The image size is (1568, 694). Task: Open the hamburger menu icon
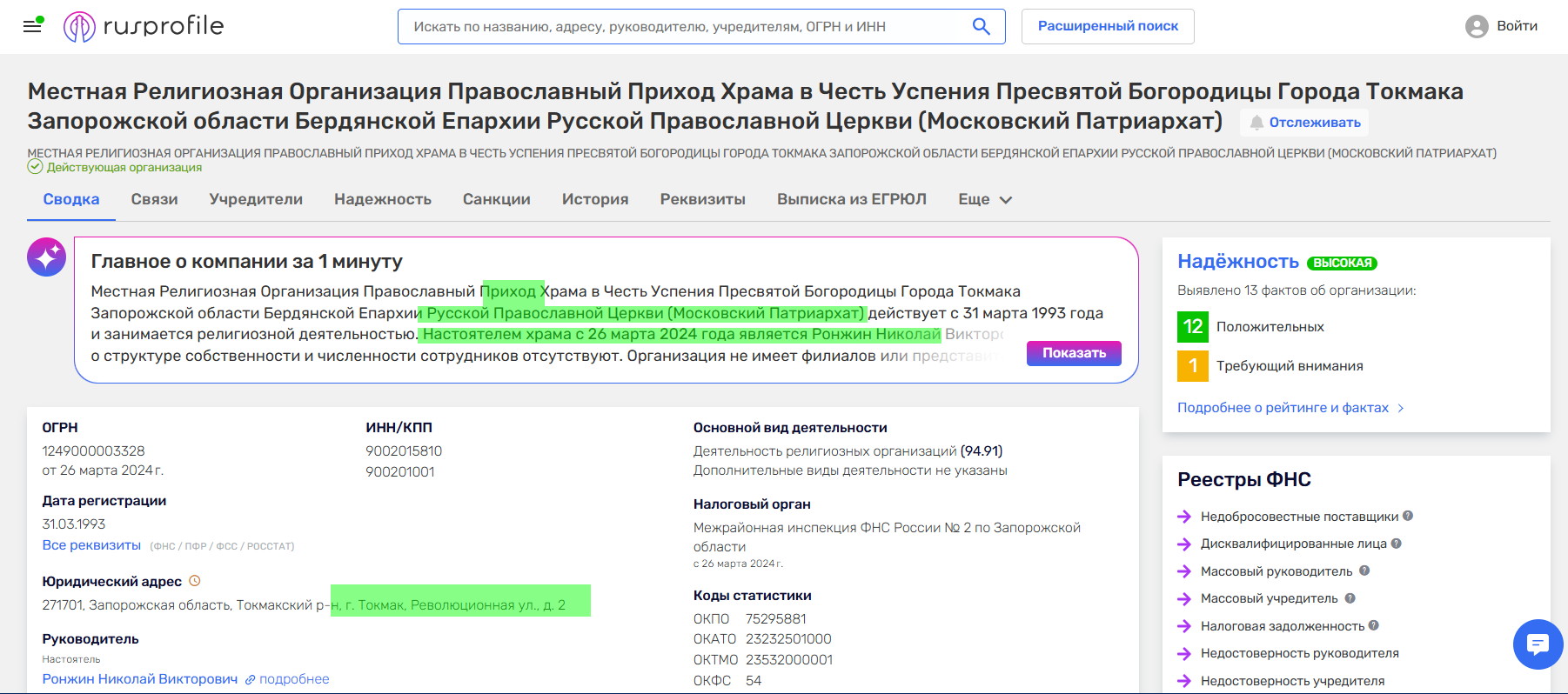[x=33, y=26]
